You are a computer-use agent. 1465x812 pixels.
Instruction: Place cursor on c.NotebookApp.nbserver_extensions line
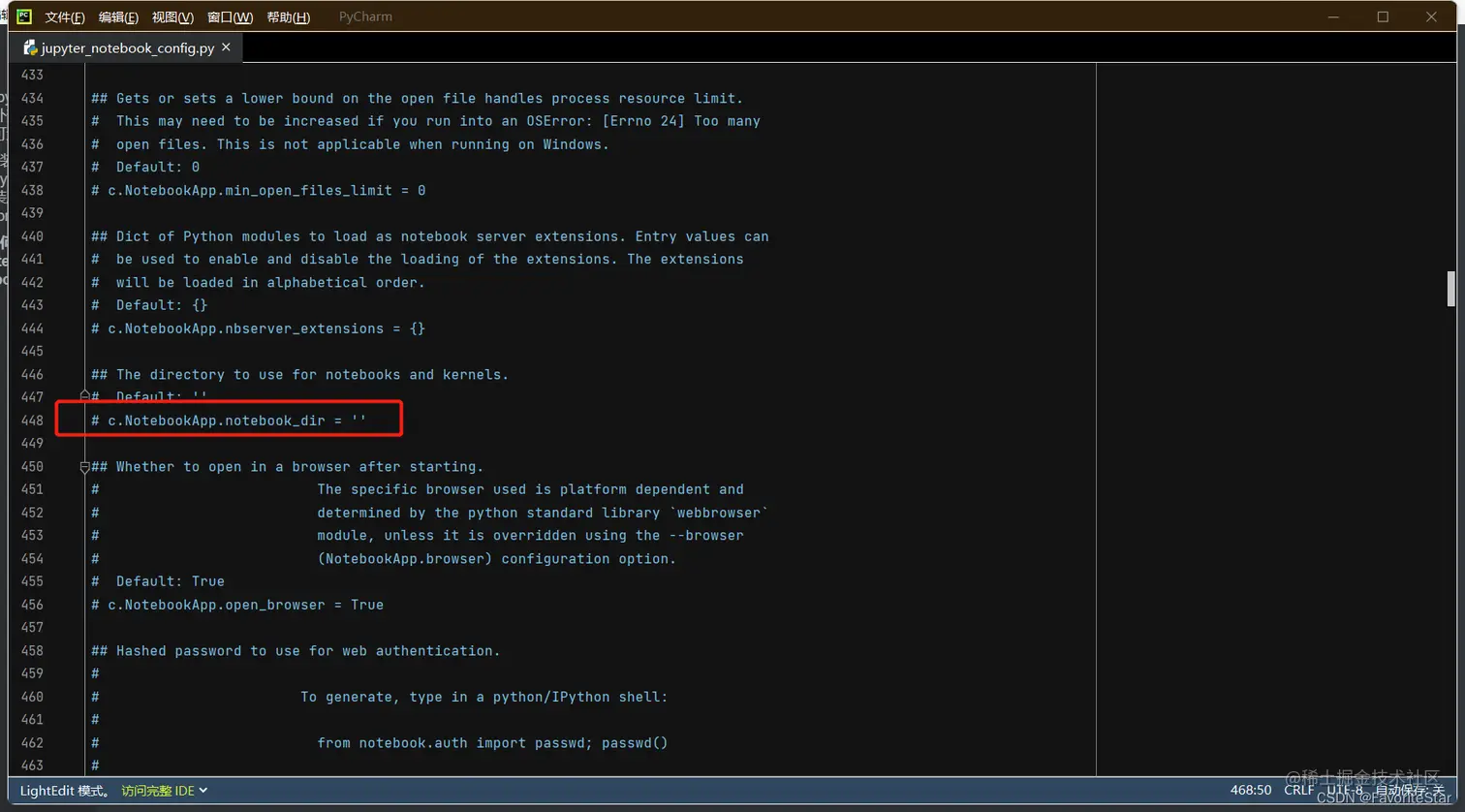point(258,328)
